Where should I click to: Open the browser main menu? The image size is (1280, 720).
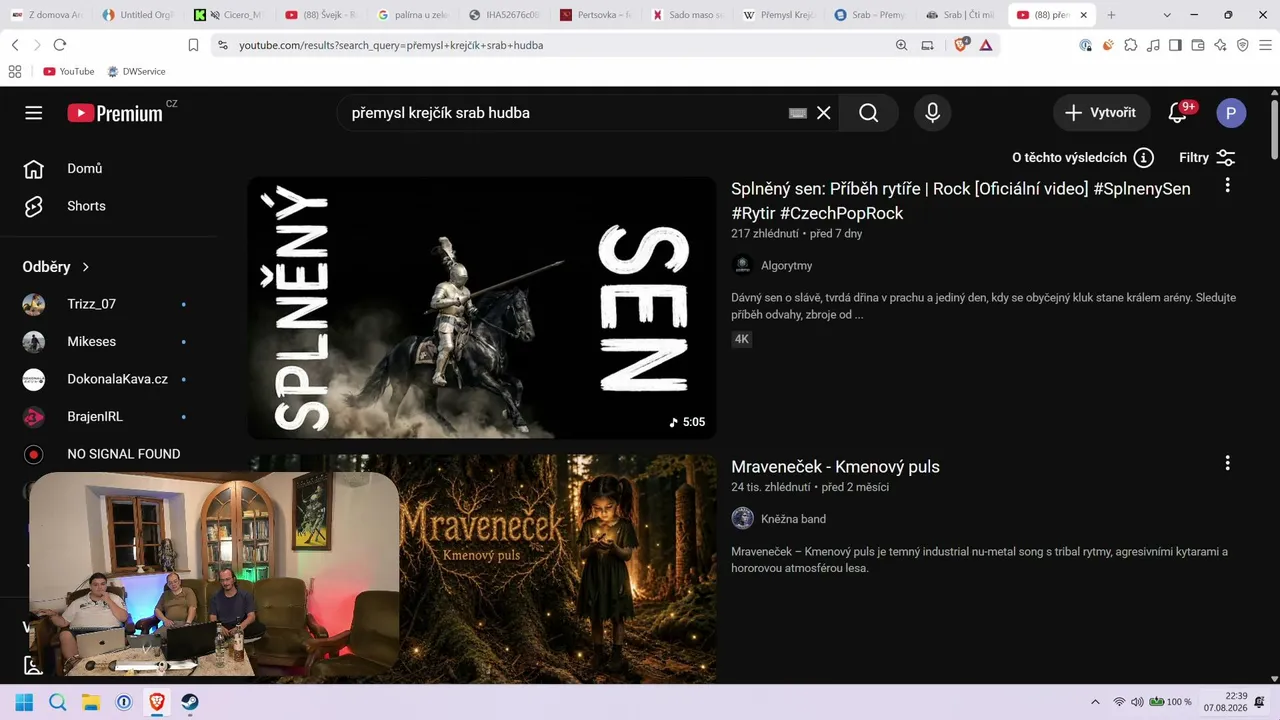point(1265,45)
